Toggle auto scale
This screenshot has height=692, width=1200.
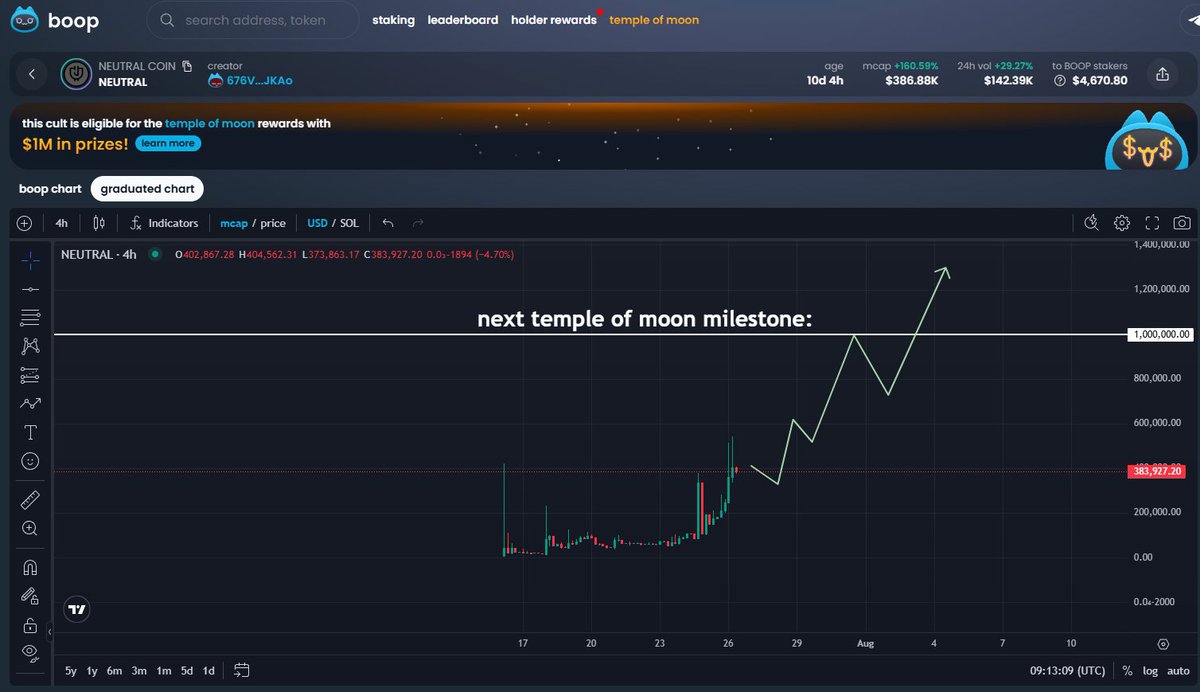click(x=1177, y=670)
